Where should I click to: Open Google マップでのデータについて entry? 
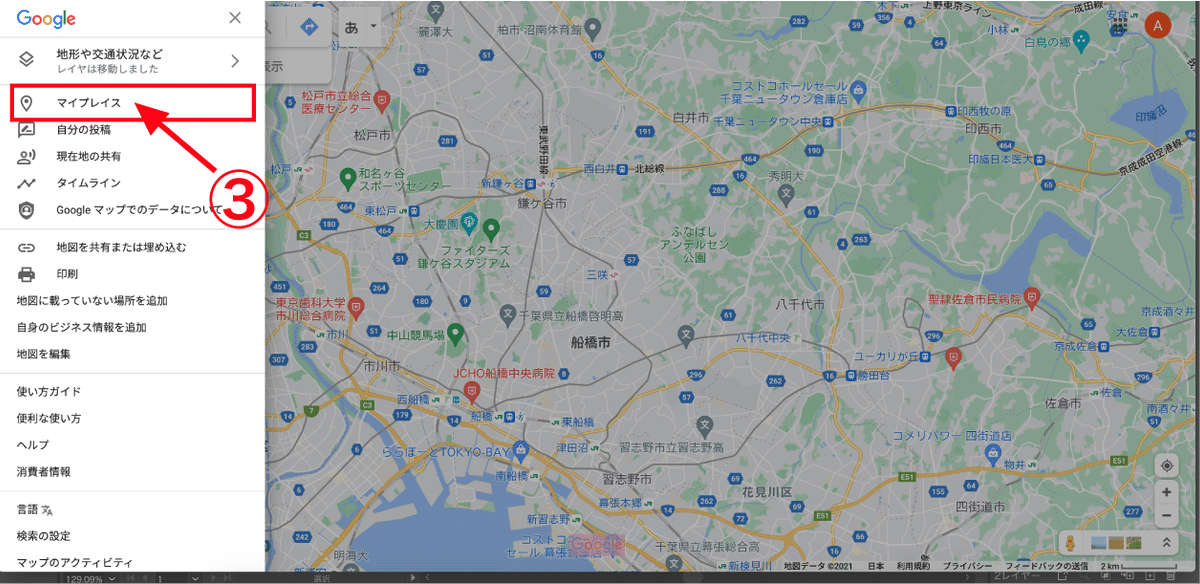pyautogui.click(x=139, y=210)
